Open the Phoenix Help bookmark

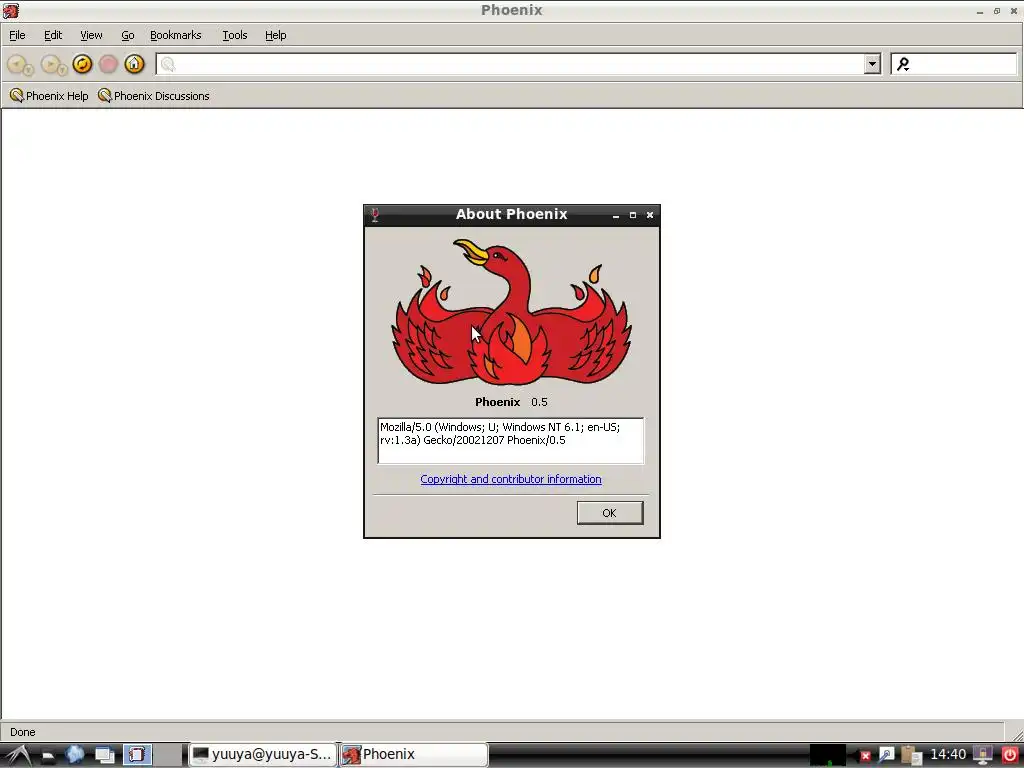click(x=49, y=96)
